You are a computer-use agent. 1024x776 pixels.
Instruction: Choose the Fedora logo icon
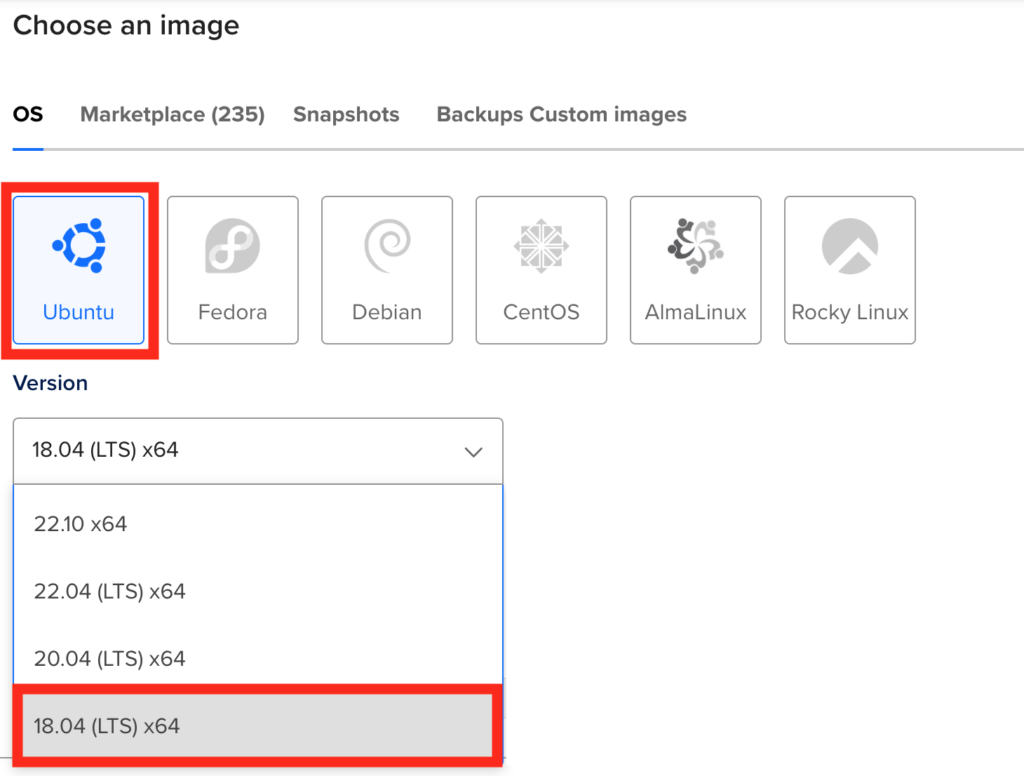[x=232, y=246]
